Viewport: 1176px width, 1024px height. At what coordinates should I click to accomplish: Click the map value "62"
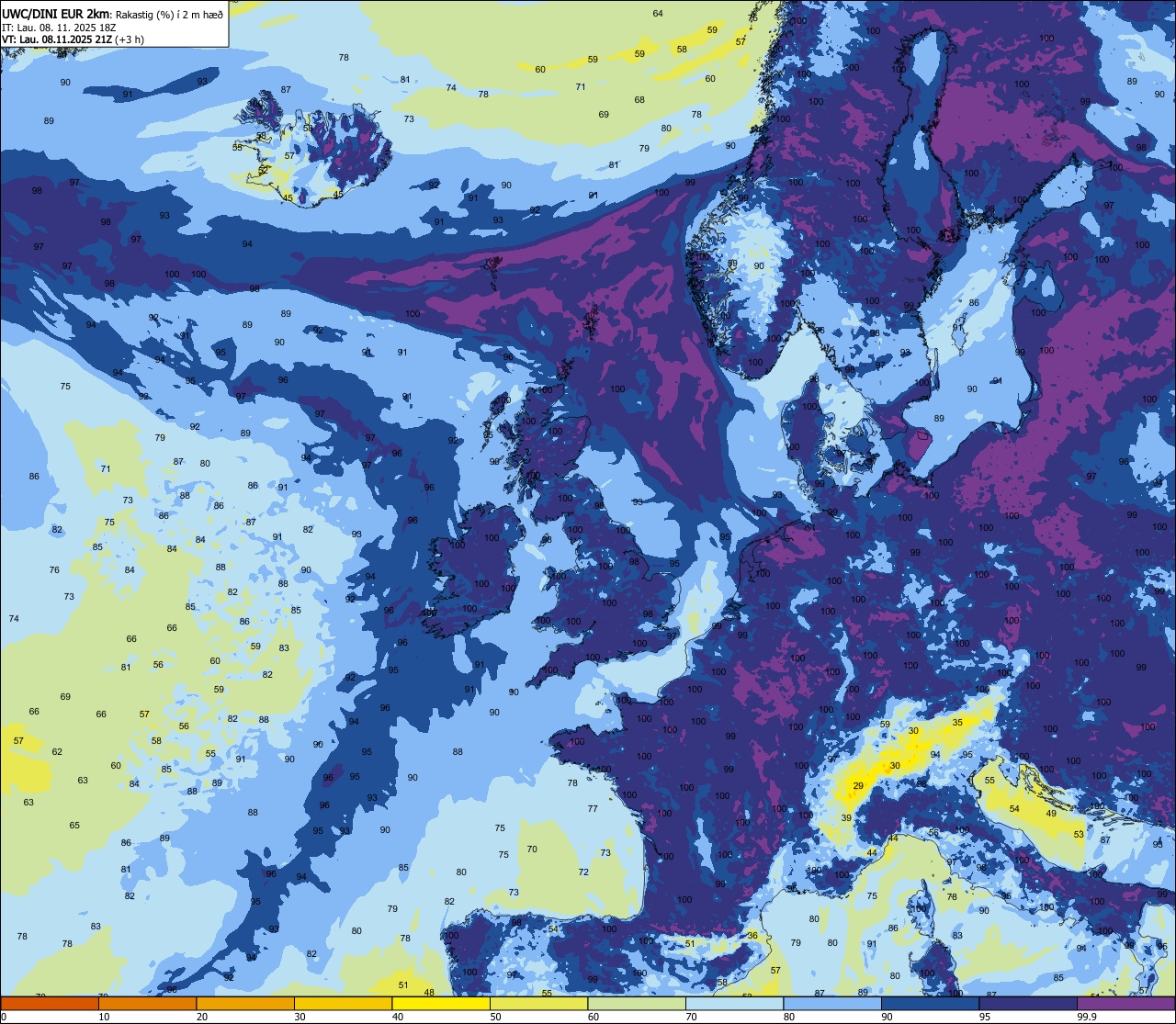[x=57, y=751]
